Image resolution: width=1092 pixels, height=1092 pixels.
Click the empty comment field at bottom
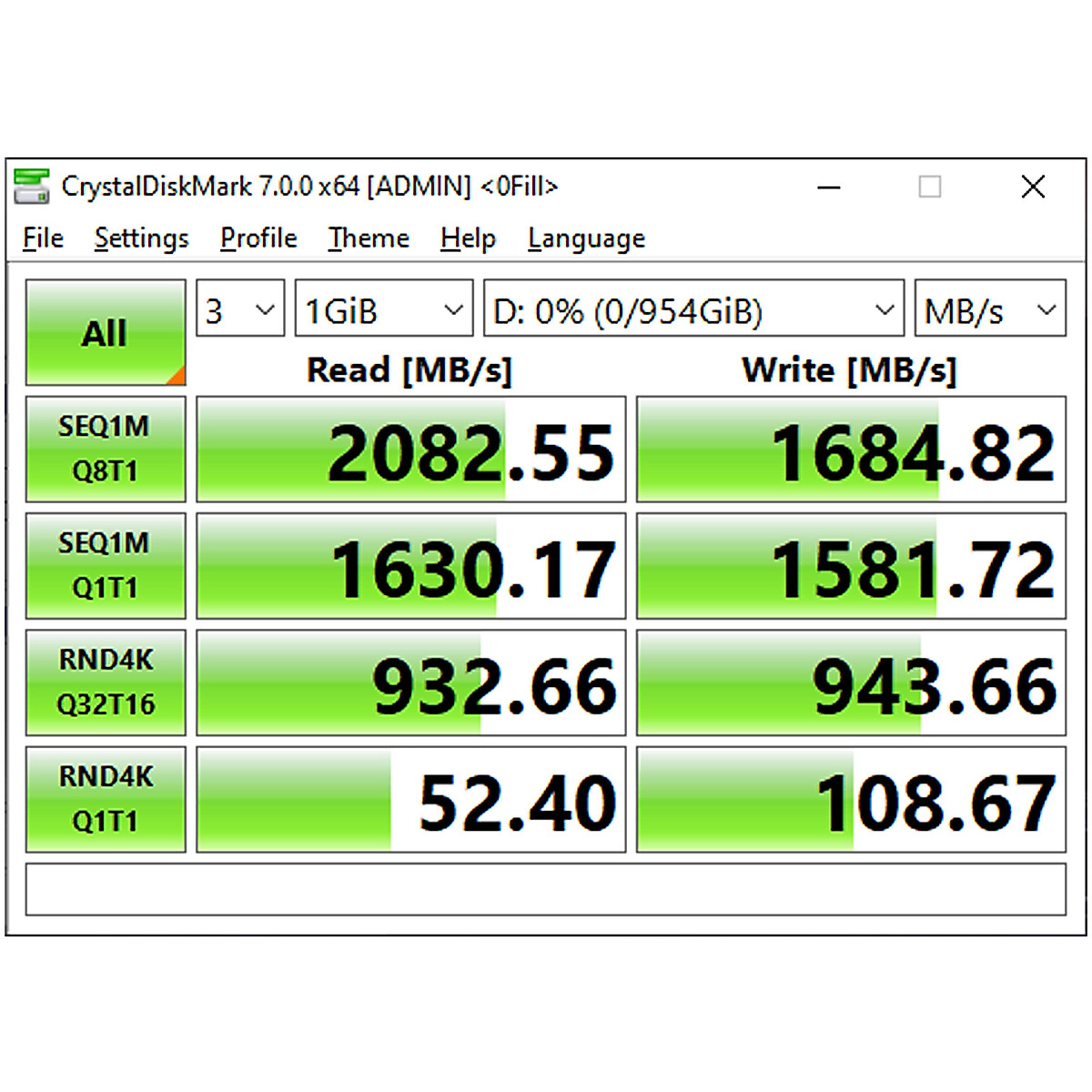click(545, 889)
